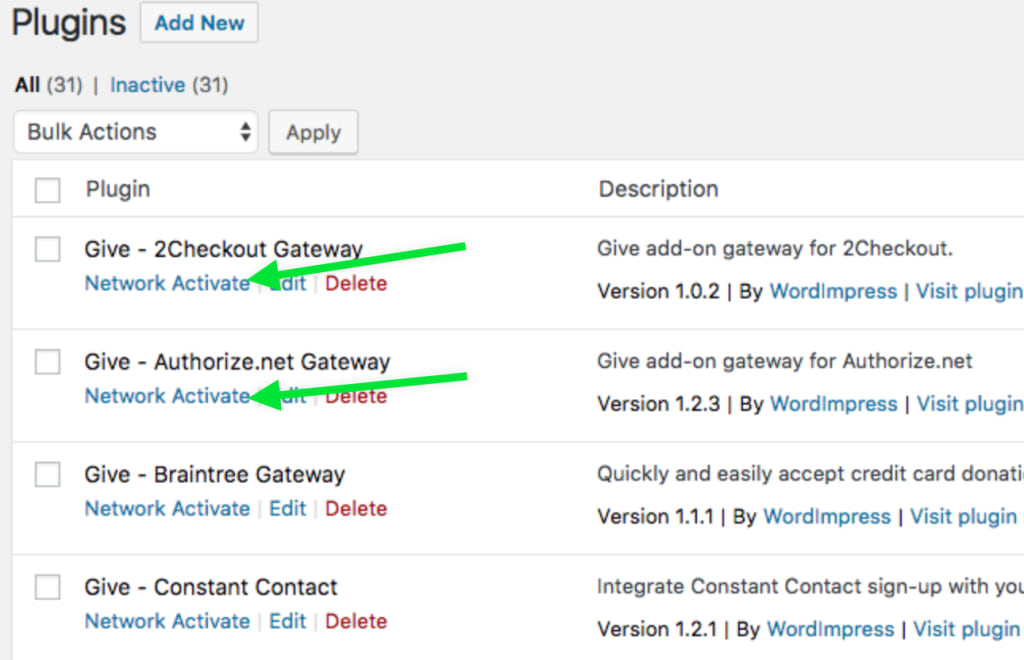This screenshot has width=1024, height=660.
Task: Open WordImpress author link for Braintree
Action: coord(827,516)
